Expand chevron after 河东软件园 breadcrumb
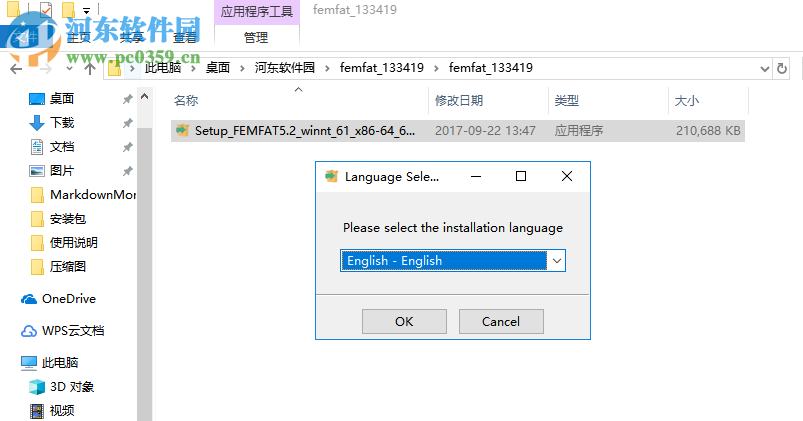The width and height of the screenshot is (803, 421). pos(327,68)
